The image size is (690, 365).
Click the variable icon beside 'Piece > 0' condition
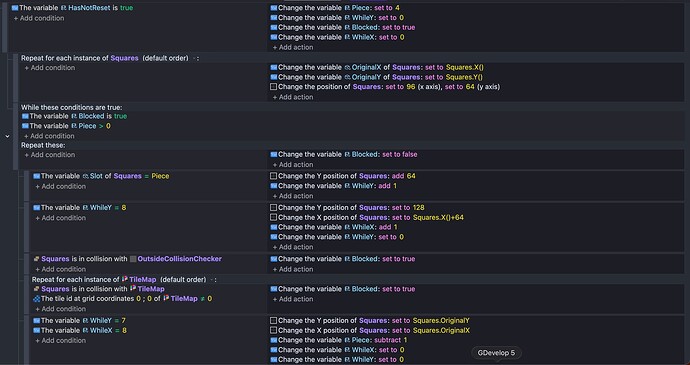click(25, 126)
